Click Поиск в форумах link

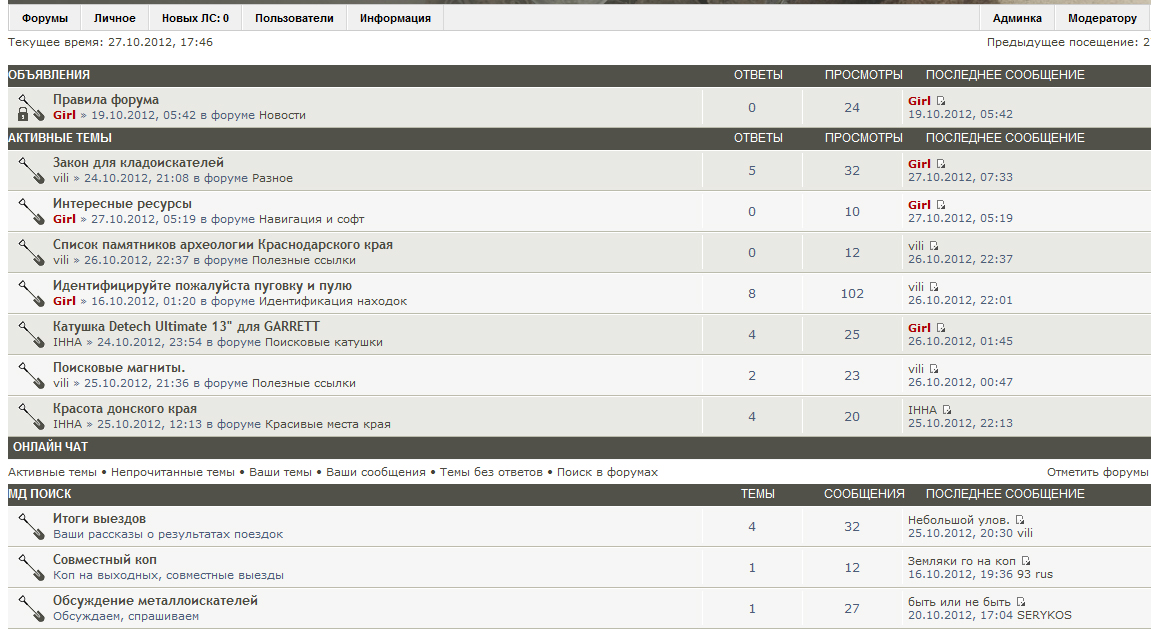[x=607, y=472]
